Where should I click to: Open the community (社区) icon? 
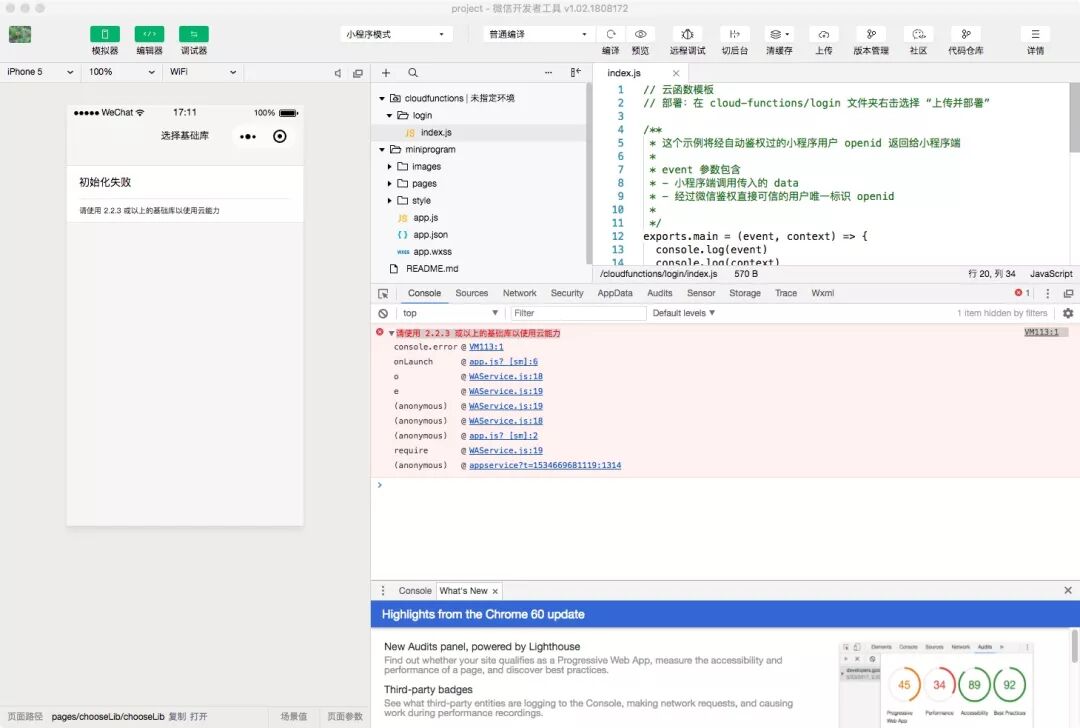point(918,34)
